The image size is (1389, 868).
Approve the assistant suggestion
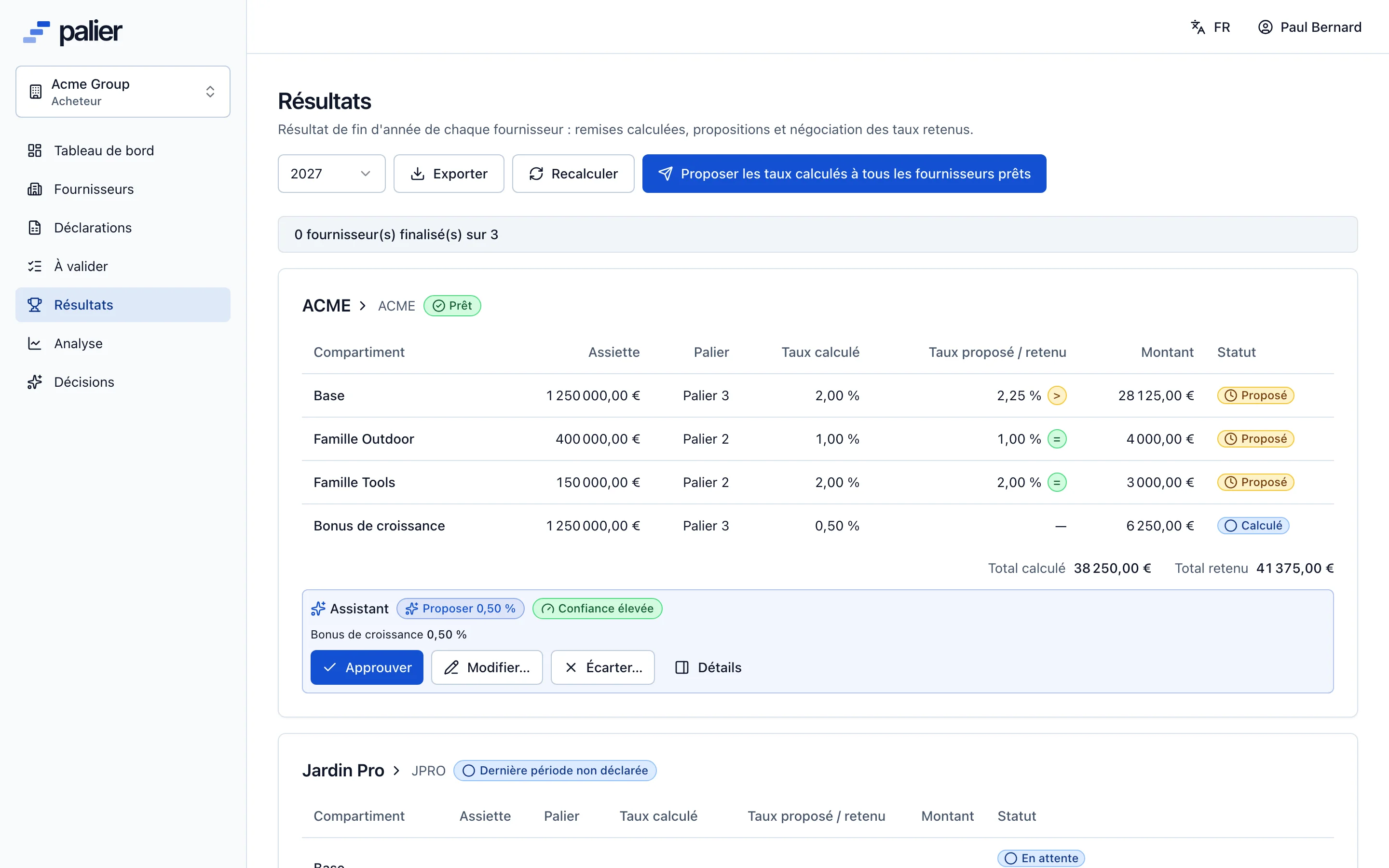[367, 667]
